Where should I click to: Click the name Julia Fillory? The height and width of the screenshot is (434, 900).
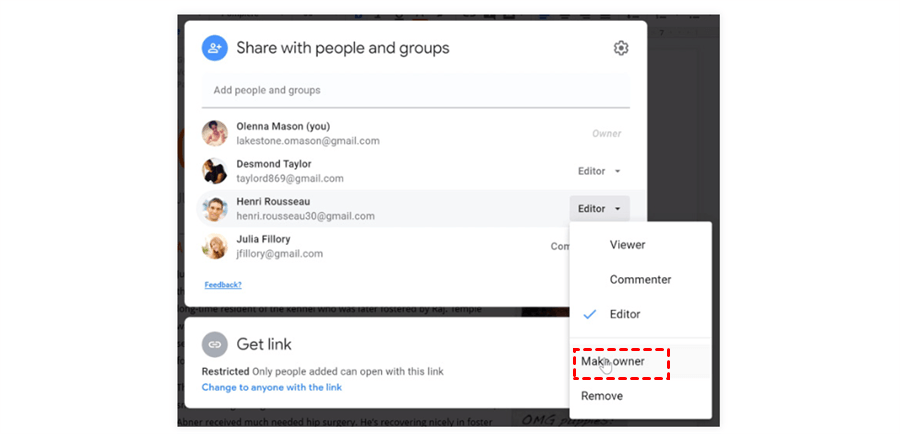tap(263, 239)
